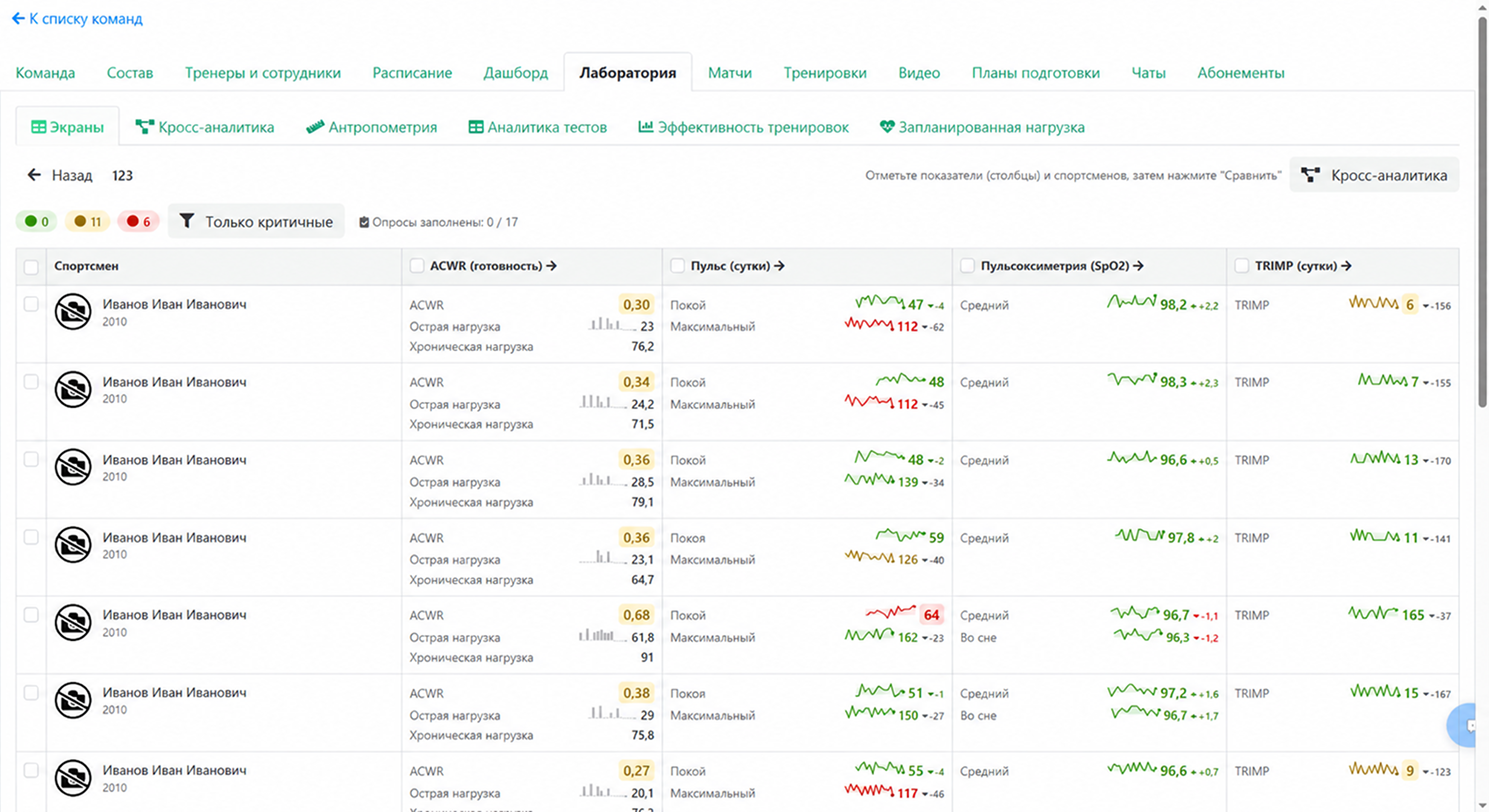Open the Кросс-аналитика sub-tab
Image resolution: width=1489 pixels, height=812 pixels.
coord(205,127)
